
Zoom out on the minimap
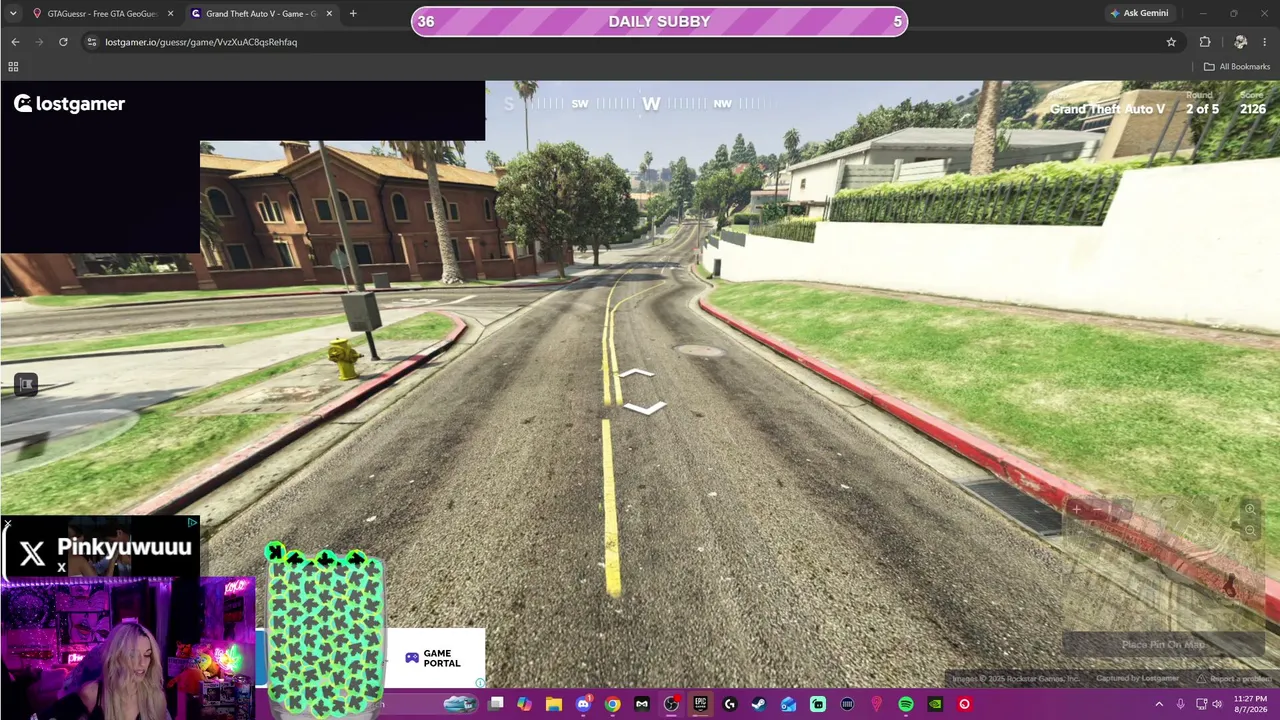[1250, 530]
